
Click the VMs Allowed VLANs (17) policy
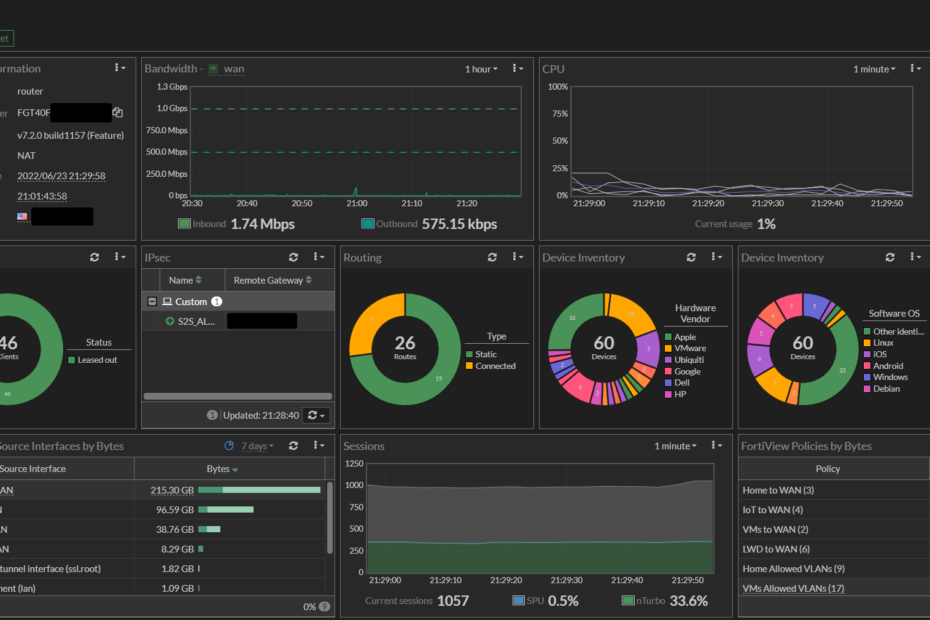794,588
